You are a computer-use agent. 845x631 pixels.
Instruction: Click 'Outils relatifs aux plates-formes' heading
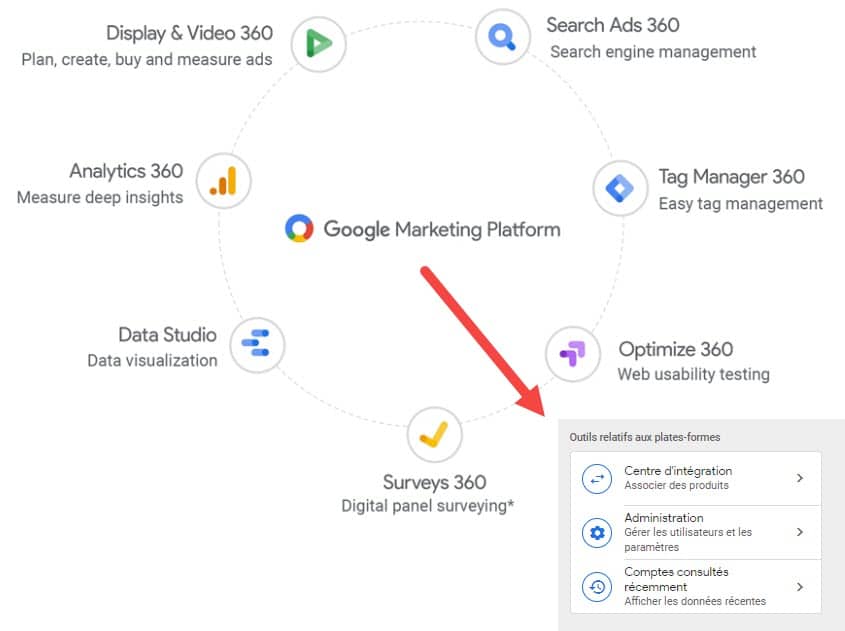pos(645,437)
